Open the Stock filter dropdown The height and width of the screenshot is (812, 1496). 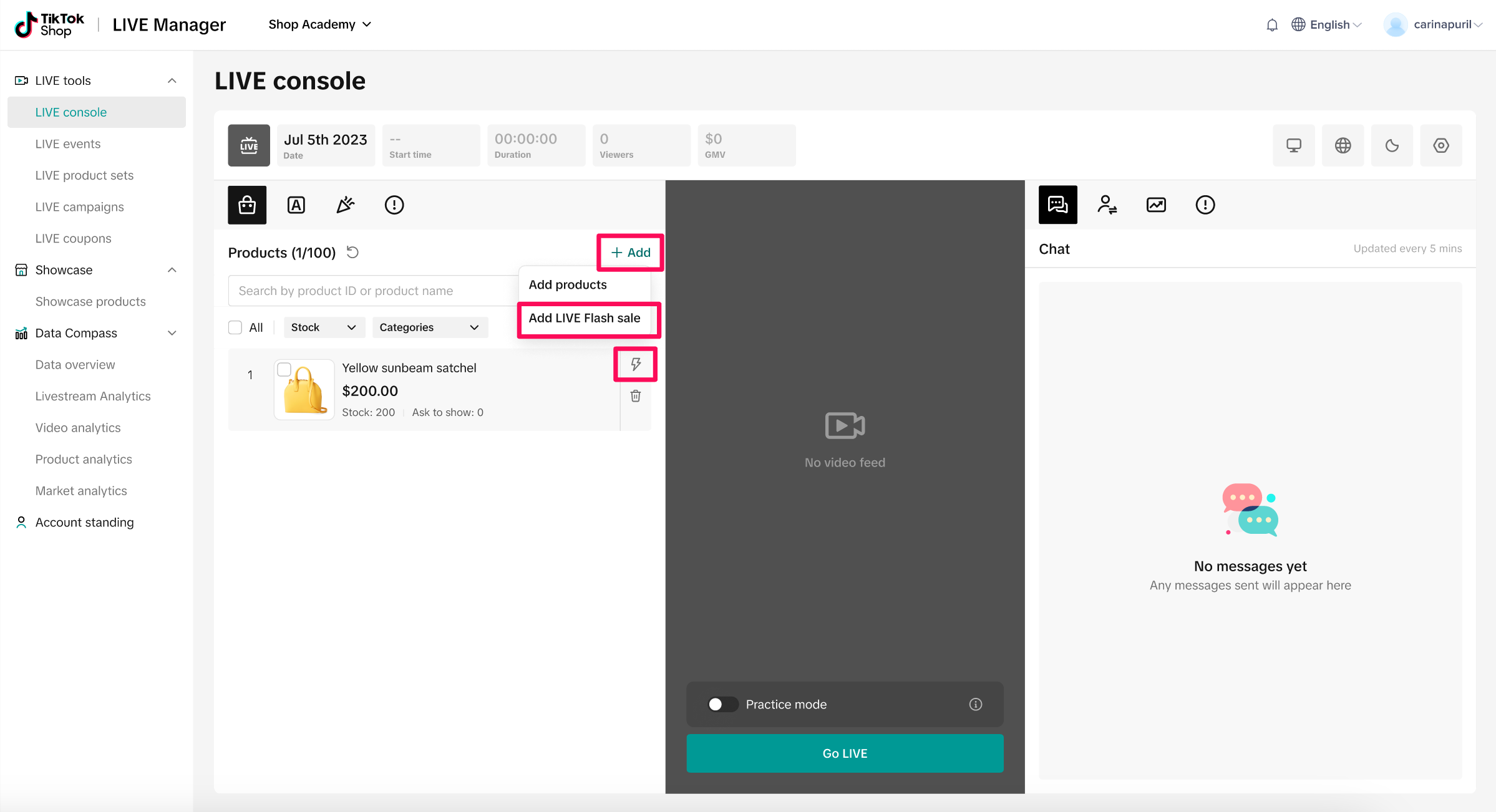[x=324, y=327]
